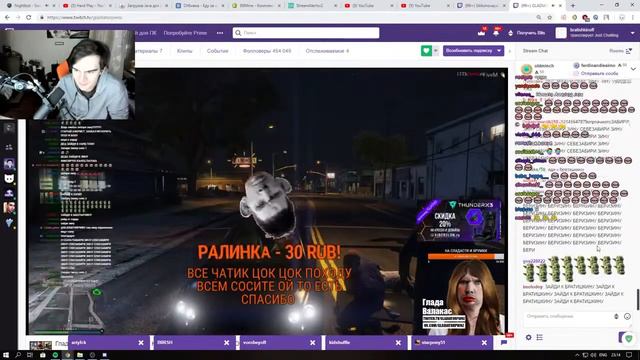Click the streamer avatar thumbnail below the video

[x=41, y=345]
